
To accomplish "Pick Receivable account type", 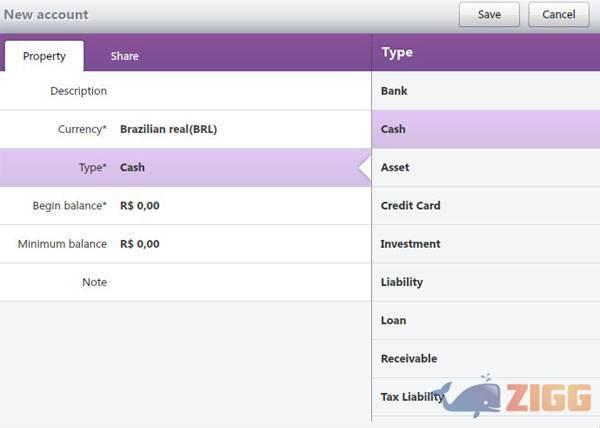I will [485, 358].
